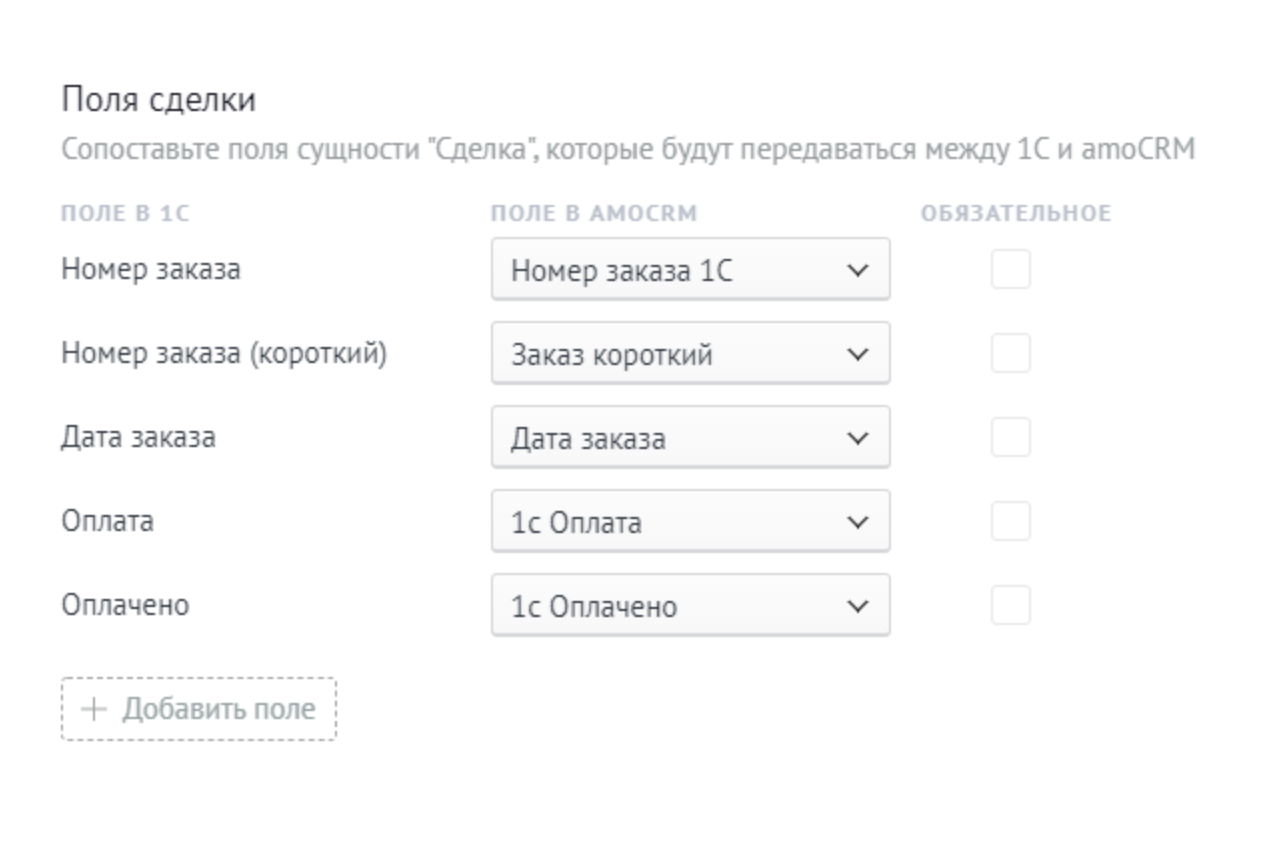Viewport: 1276px width, 844px height.
Task: Click the chevron arrow on Заказ короткий dropdown
Action: click(x=857, y=354)
